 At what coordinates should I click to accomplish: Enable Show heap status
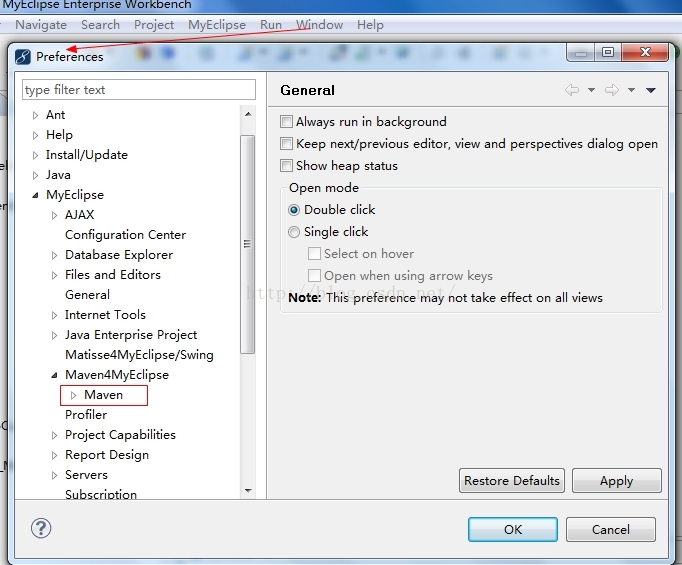point(286,166)
